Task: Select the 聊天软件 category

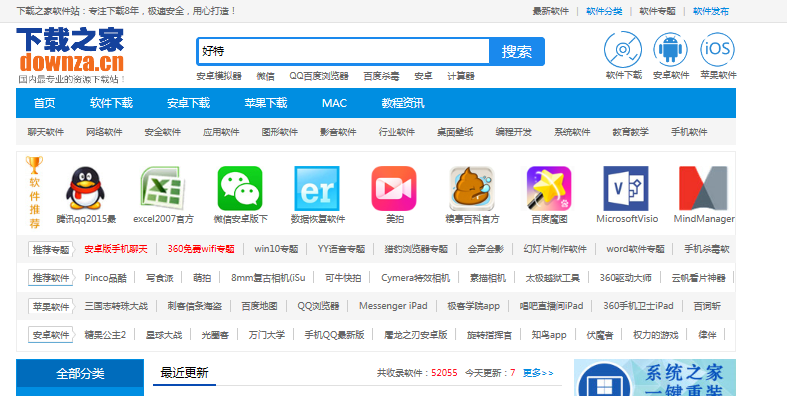Action: coord(46,132)
